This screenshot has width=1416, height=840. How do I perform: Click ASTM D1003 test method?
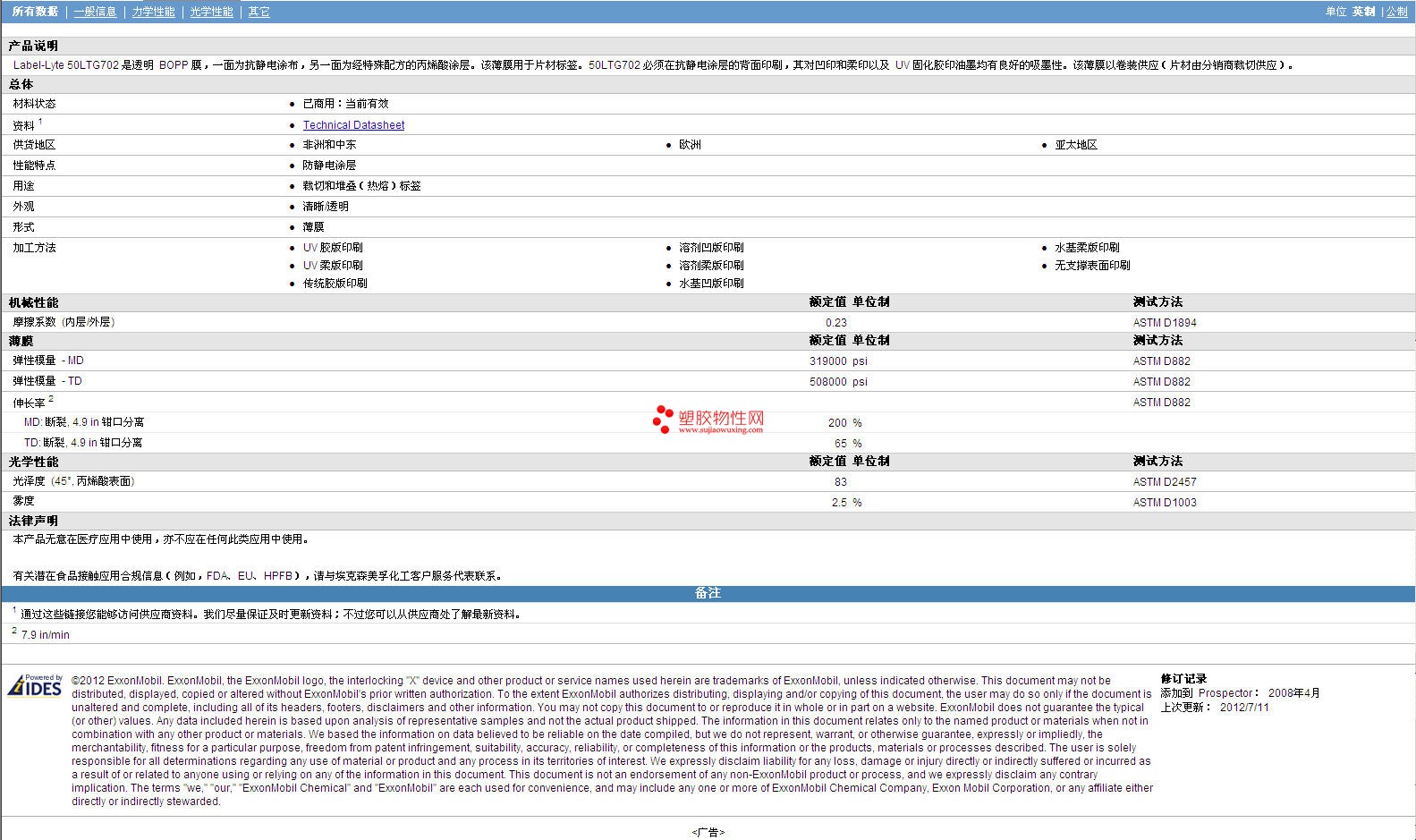point(1165,503)
